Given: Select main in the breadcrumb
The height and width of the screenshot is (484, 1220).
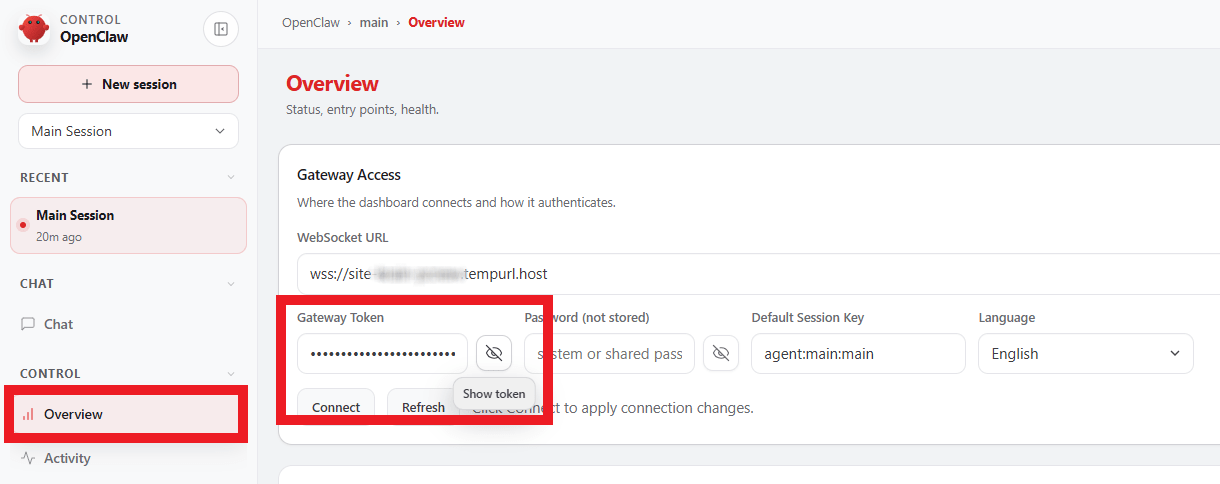Looking at the screenshot, I should (x=374, y=22).
